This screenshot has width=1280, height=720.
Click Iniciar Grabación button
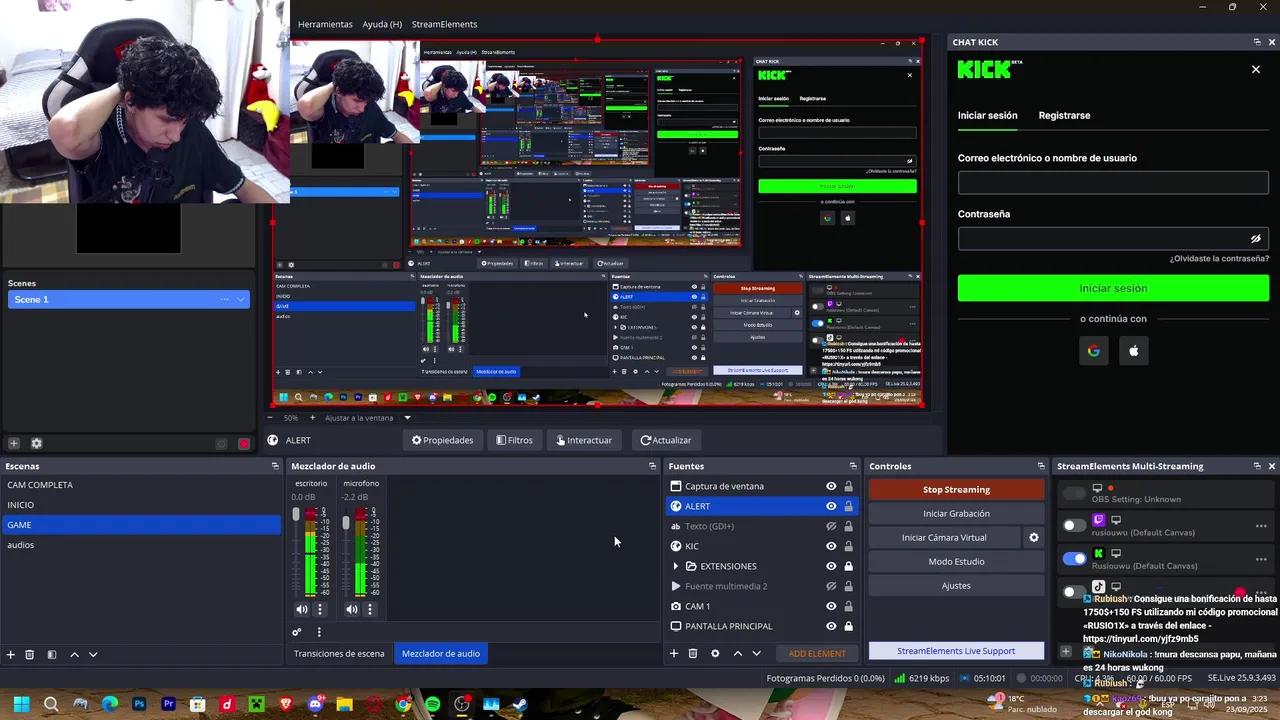956,513
